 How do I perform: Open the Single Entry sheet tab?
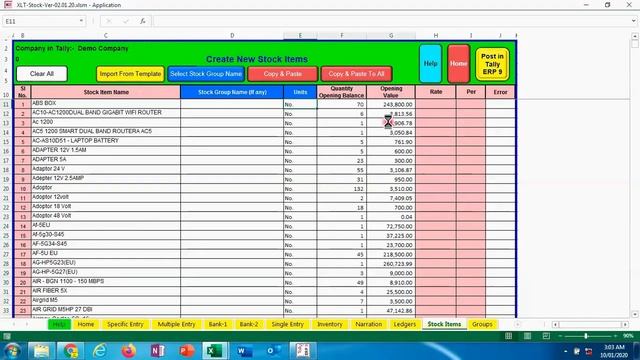pyautogui.click(x=287, y=324)
